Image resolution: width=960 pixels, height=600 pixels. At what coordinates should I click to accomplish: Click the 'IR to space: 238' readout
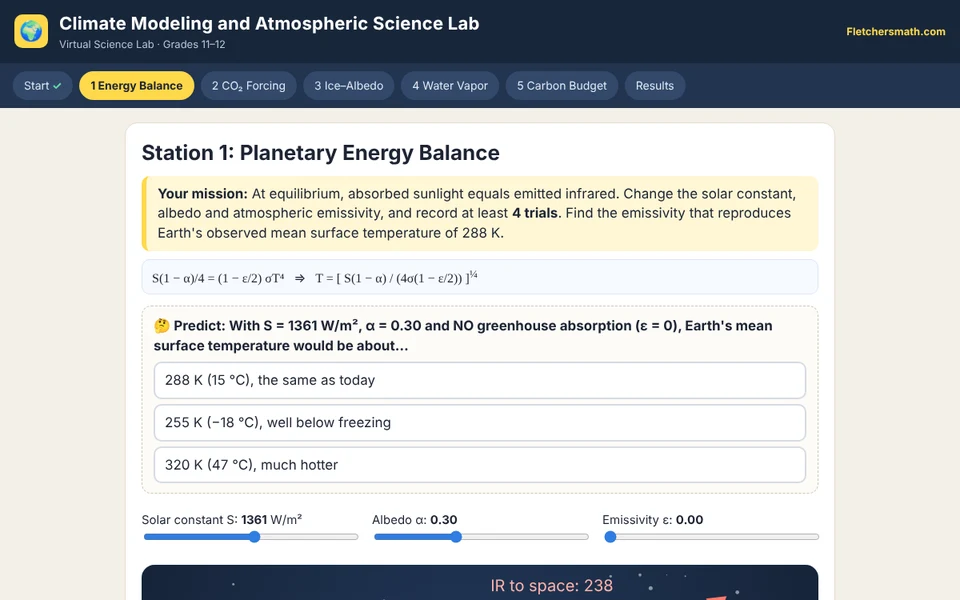pos(551,585)
